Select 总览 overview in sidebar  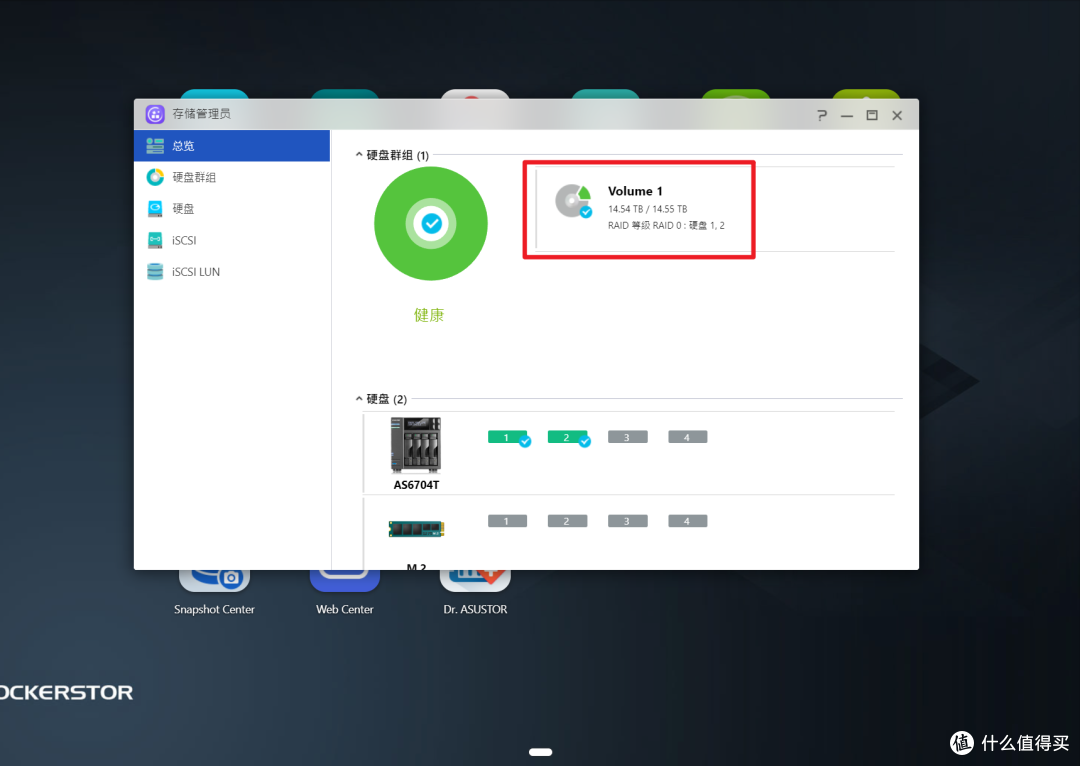(x=183, y=146)
